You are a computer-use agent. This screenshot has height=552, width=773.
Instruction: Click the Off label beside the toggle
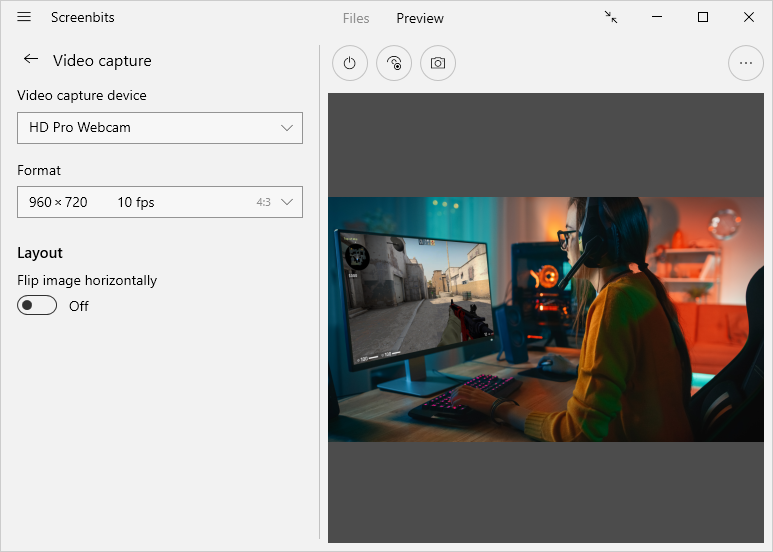coord(79,306)
